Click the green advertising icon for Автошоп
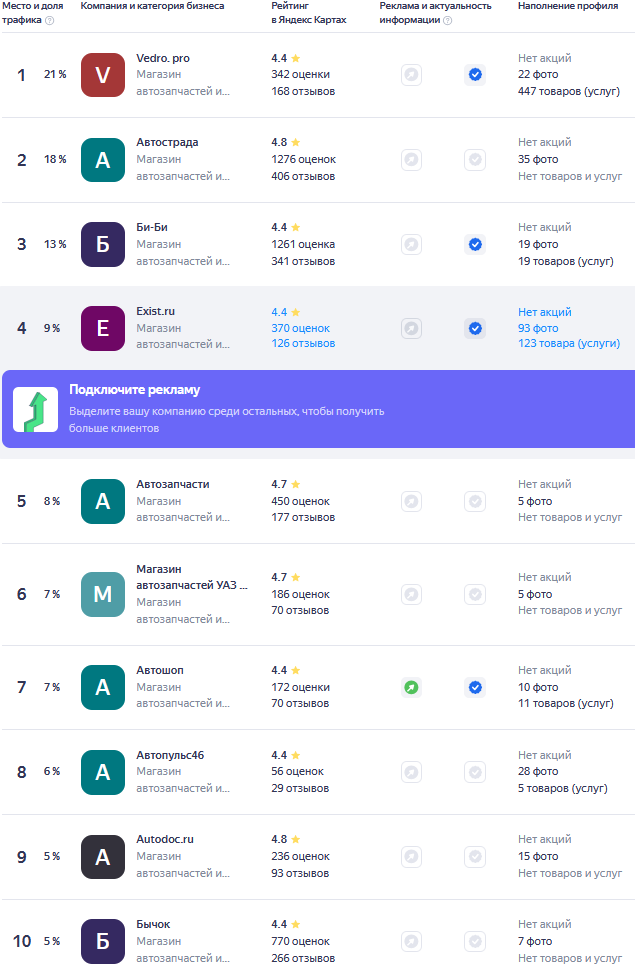Image resolution: width=635 pixels, height=980 pixels. 411,687
